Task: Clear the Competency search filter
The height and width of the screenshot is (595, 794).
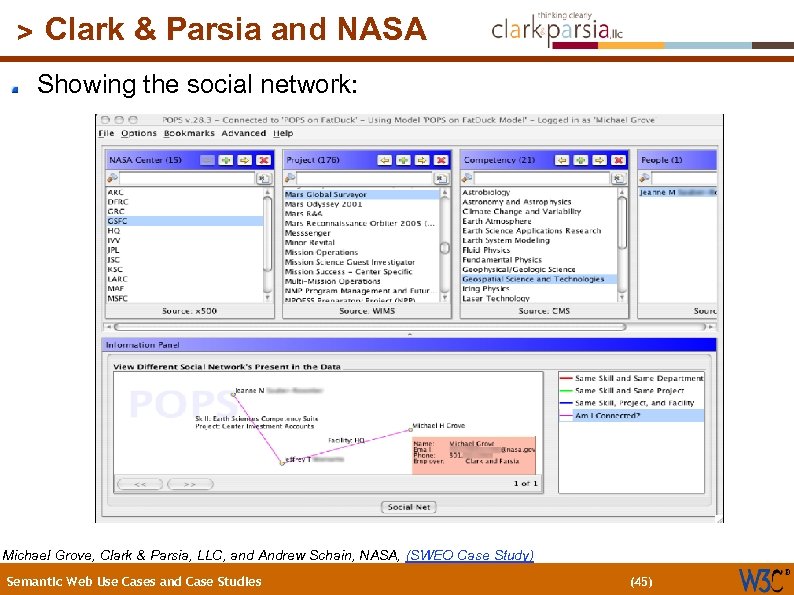Action: pyautogui.click(x=618, y=178)
